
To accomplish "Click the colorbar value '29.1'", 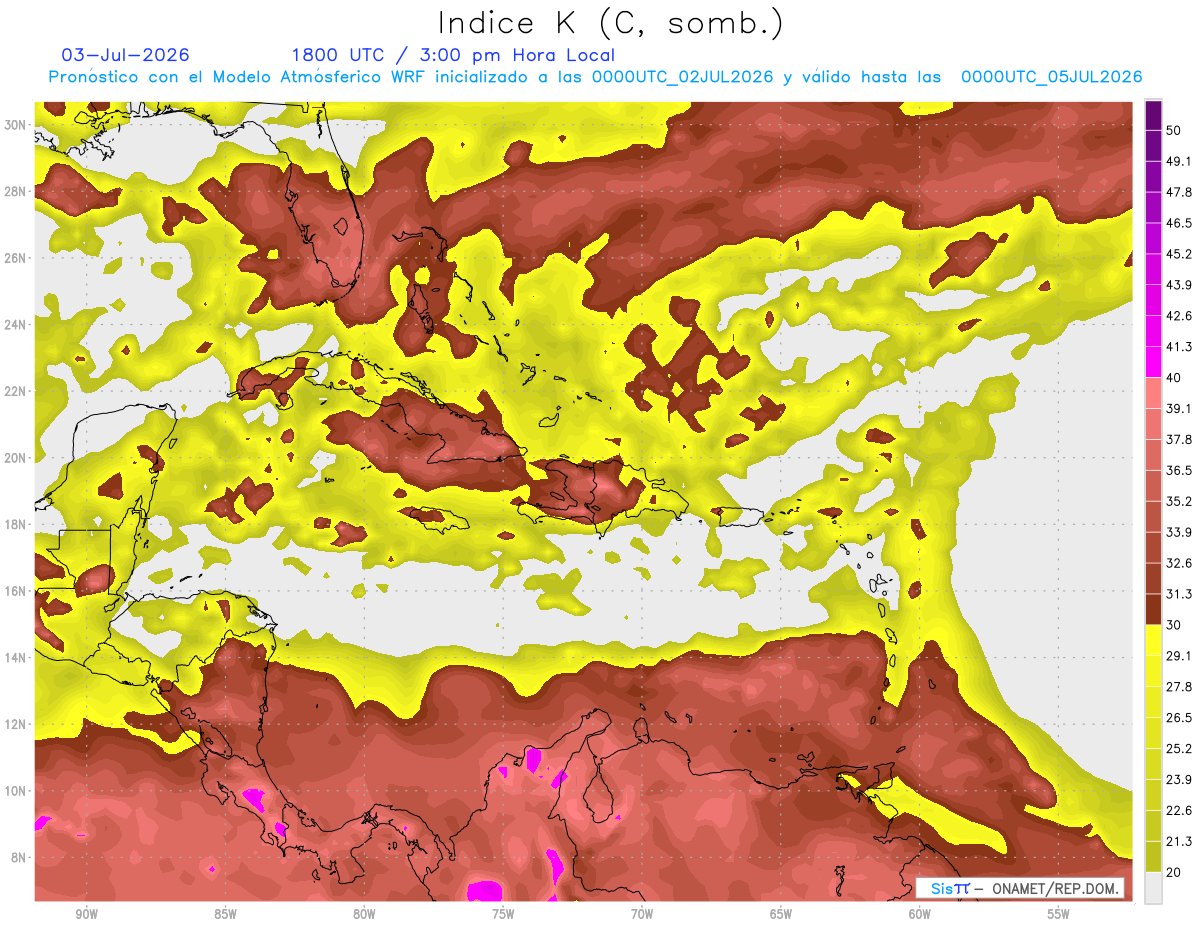I will (1179, 655).
